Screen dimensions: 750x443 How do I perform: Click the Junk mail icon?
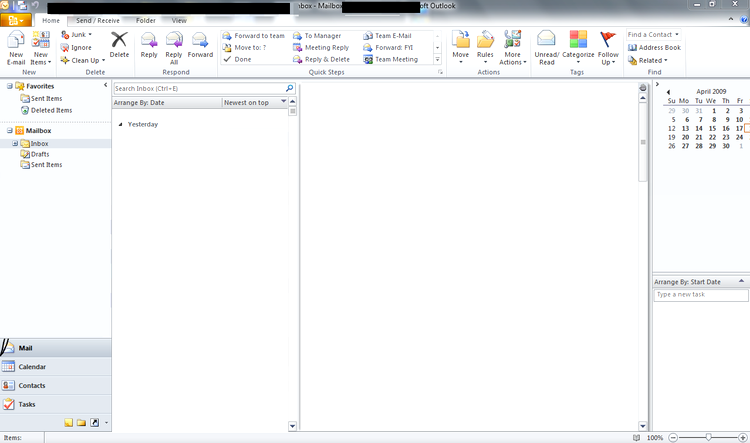[65, 34]
